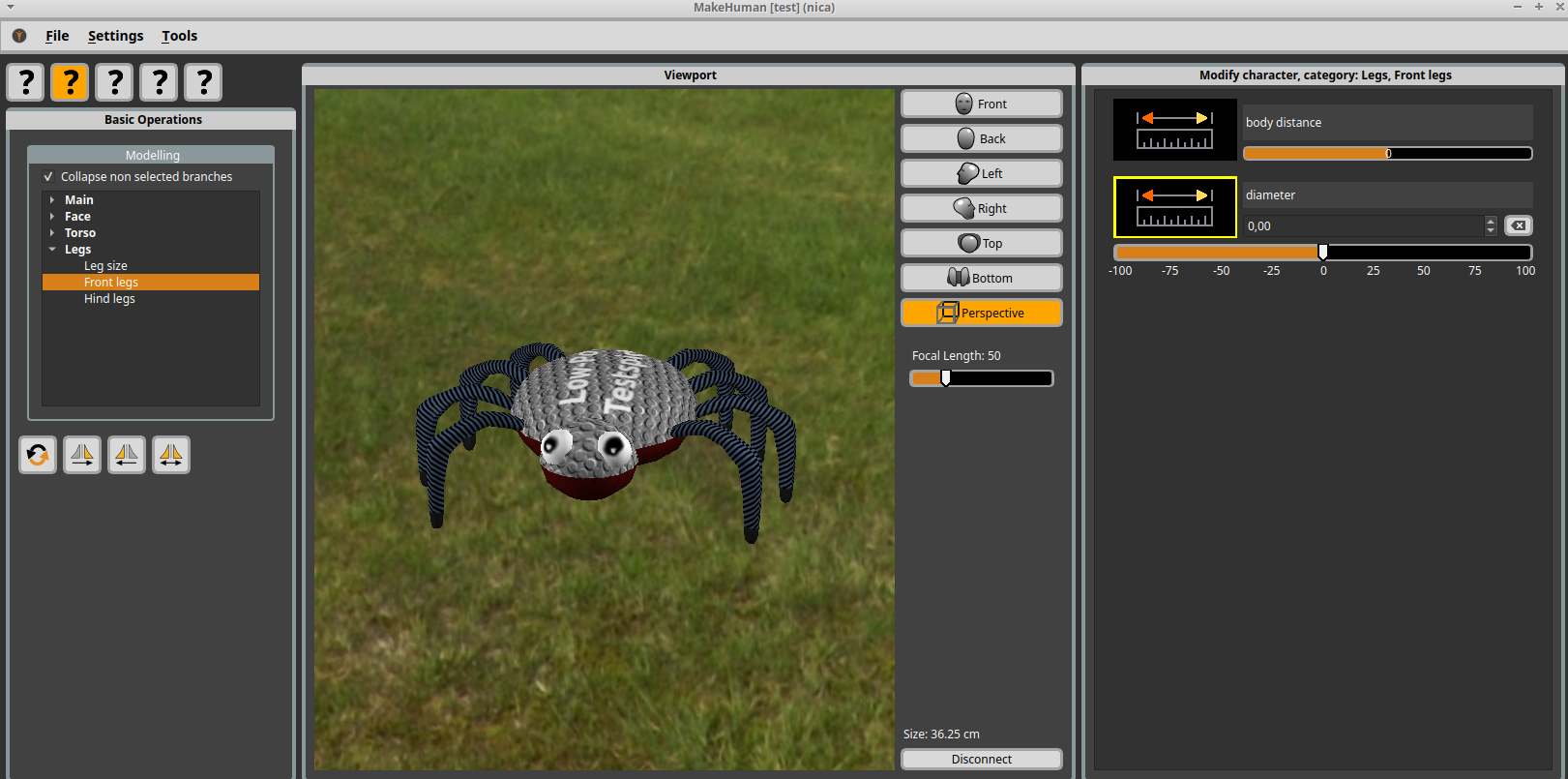Select the yellow-outlined diameter ruler thumbnail

coord(1174,207)
